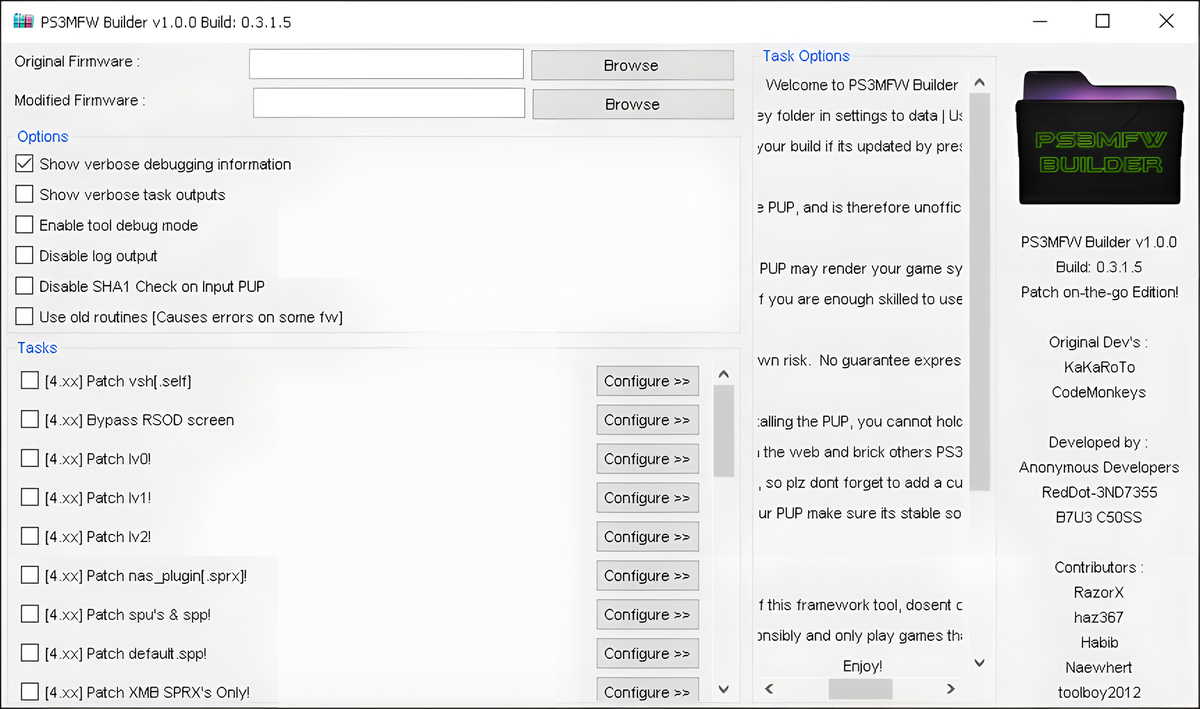Click the 'Welcome to PS3MFW Builder' text

pos(862,85)
